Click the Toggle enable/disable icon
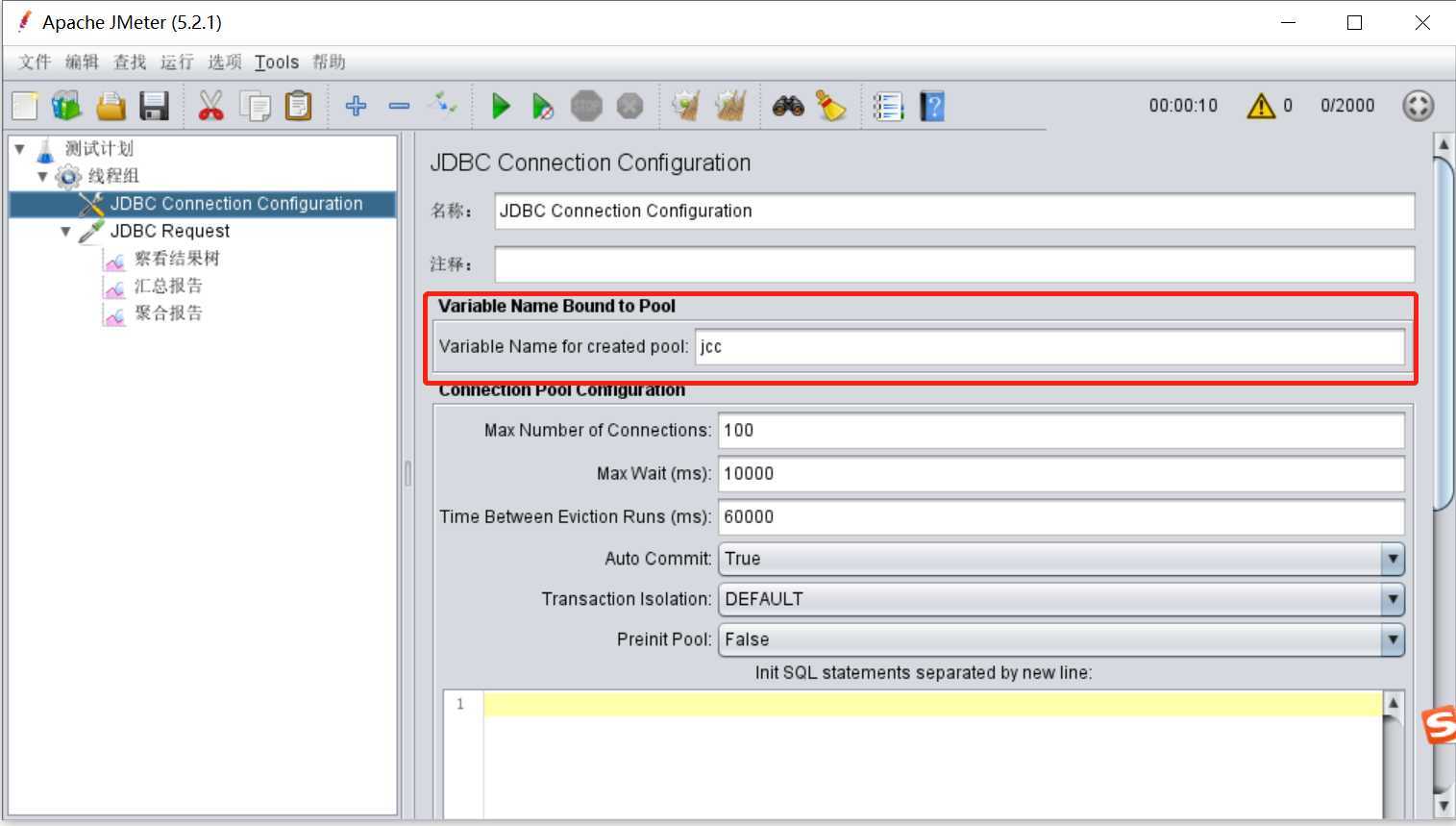The image size is (1456, 826). pyautogui.click(x=443, y=104)
